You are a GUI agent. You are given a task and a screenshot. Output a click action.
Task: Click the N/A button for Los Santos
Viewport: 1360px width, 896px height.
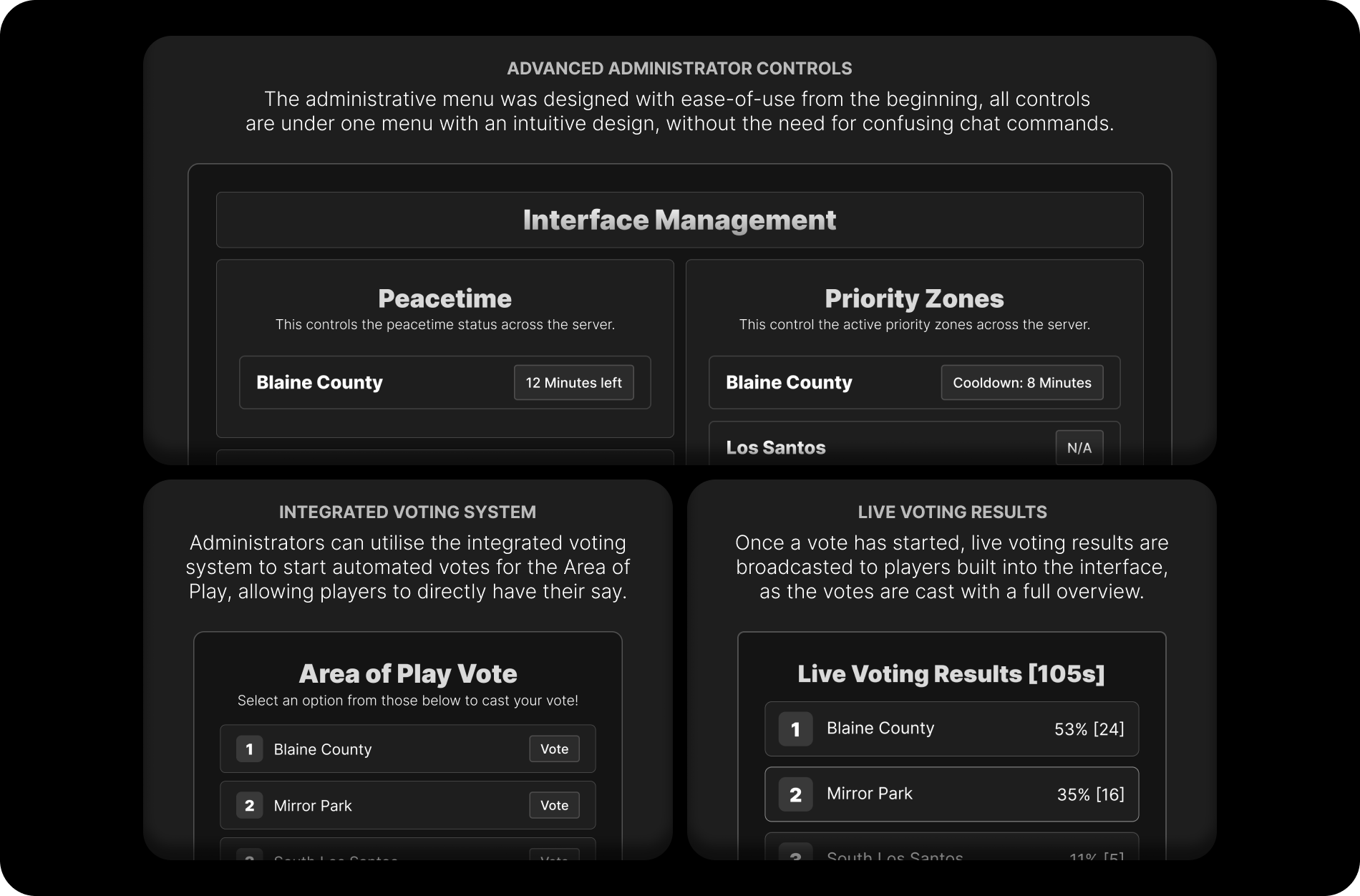click(x=1079, y=448)
